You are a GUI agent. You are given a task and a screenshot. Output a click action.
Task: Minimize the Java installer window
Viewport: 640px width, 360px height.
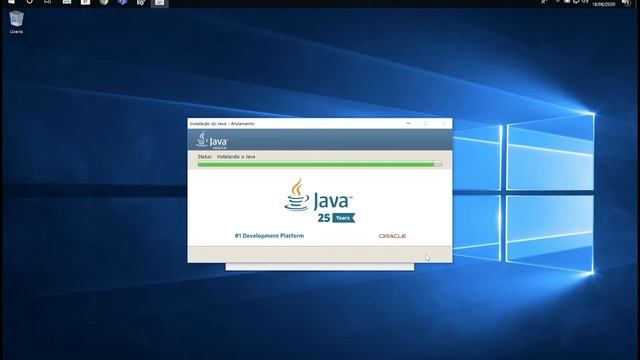409,123
